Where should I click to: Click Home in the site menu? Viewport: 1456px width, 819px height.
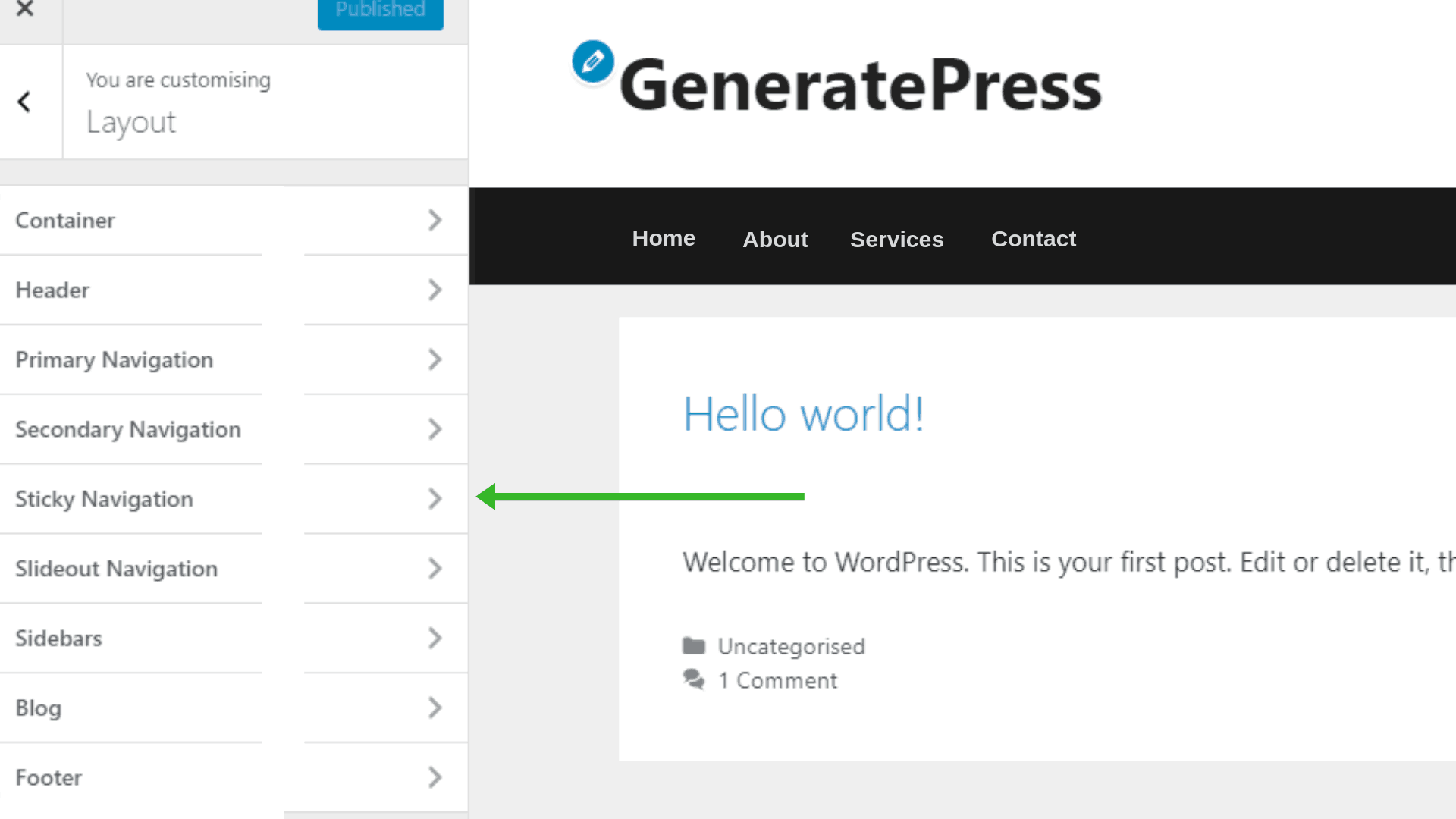pyautogui.click(x=664, y=238)
